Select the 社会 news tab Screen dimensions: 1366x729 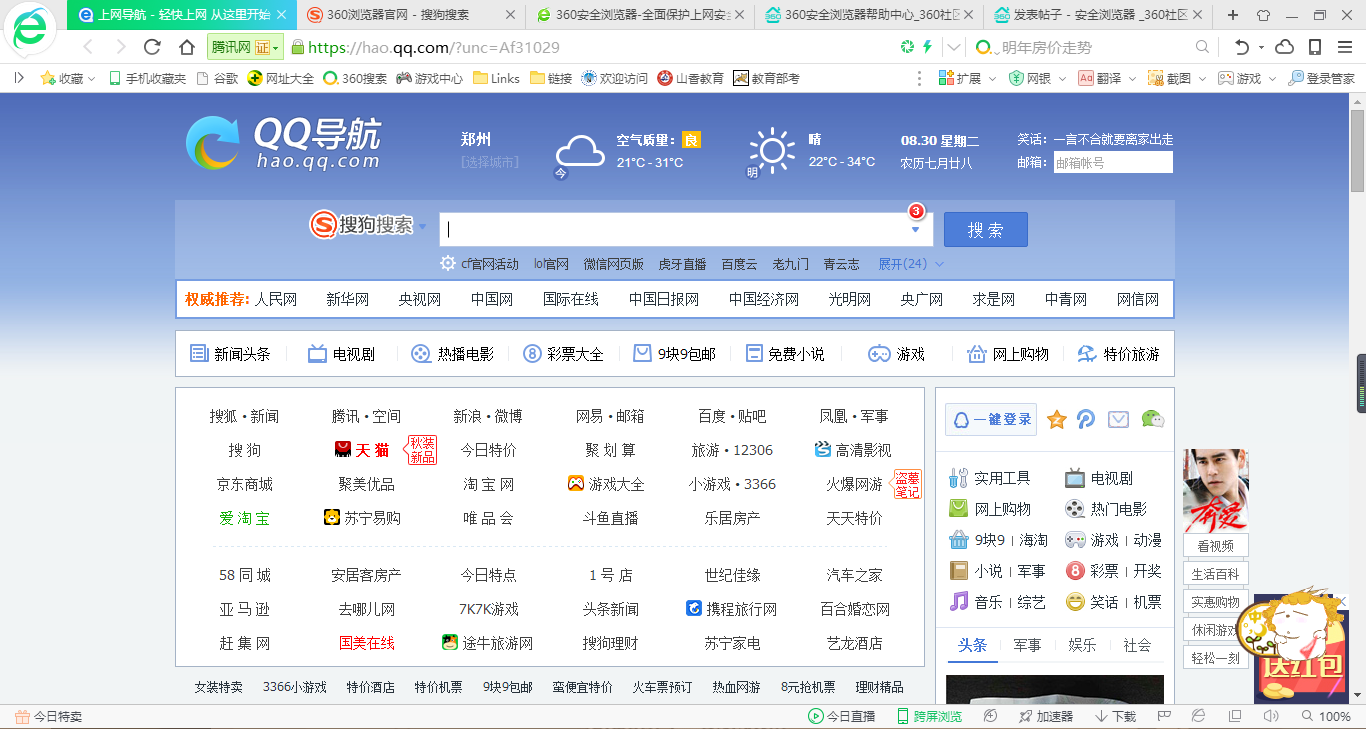1137,645
